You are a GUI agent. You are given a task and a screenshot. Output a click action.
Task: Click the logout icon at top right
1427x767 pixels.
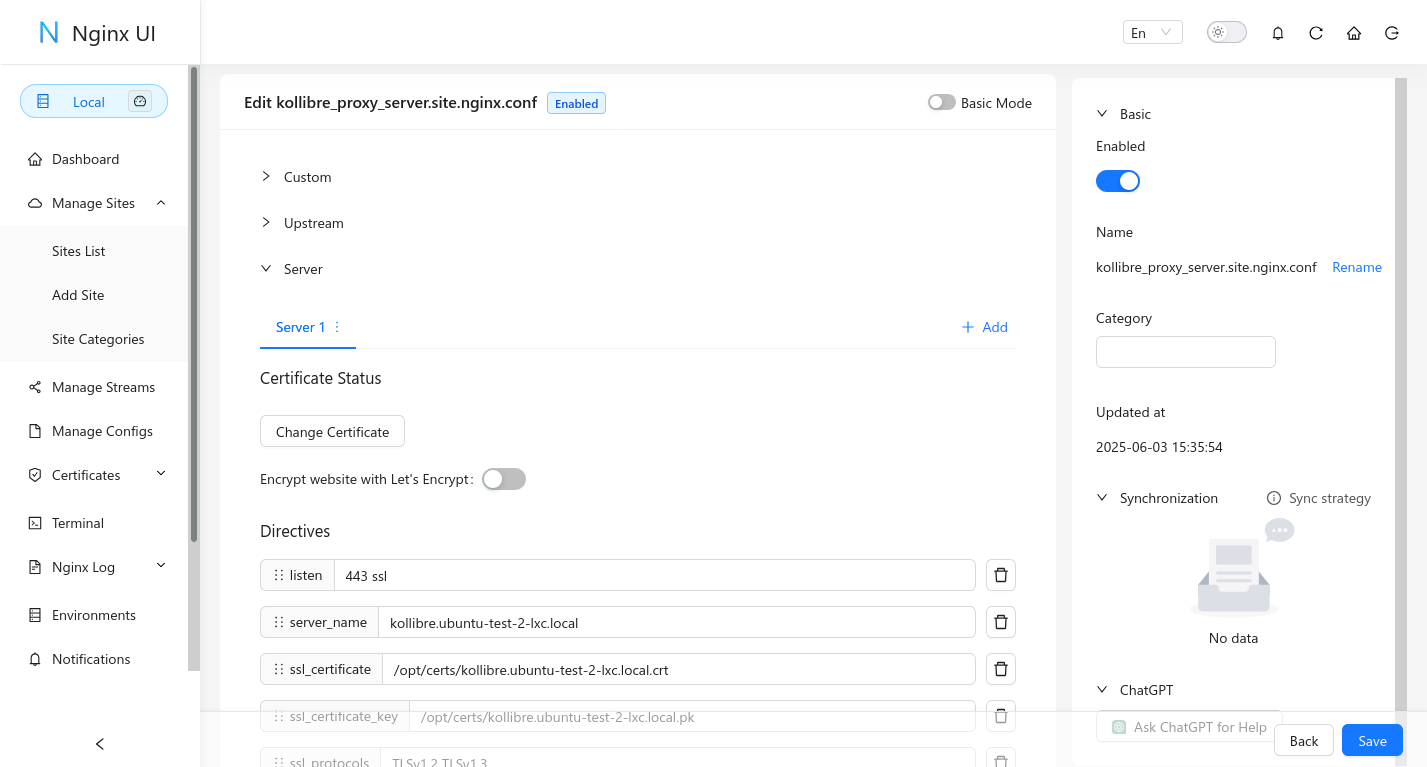pyautogui.click(x=1391, y=32)
